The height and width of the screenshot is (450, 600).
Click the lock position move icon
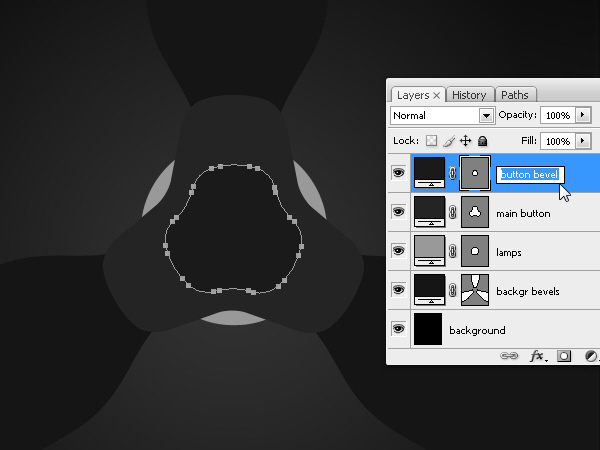465,141
